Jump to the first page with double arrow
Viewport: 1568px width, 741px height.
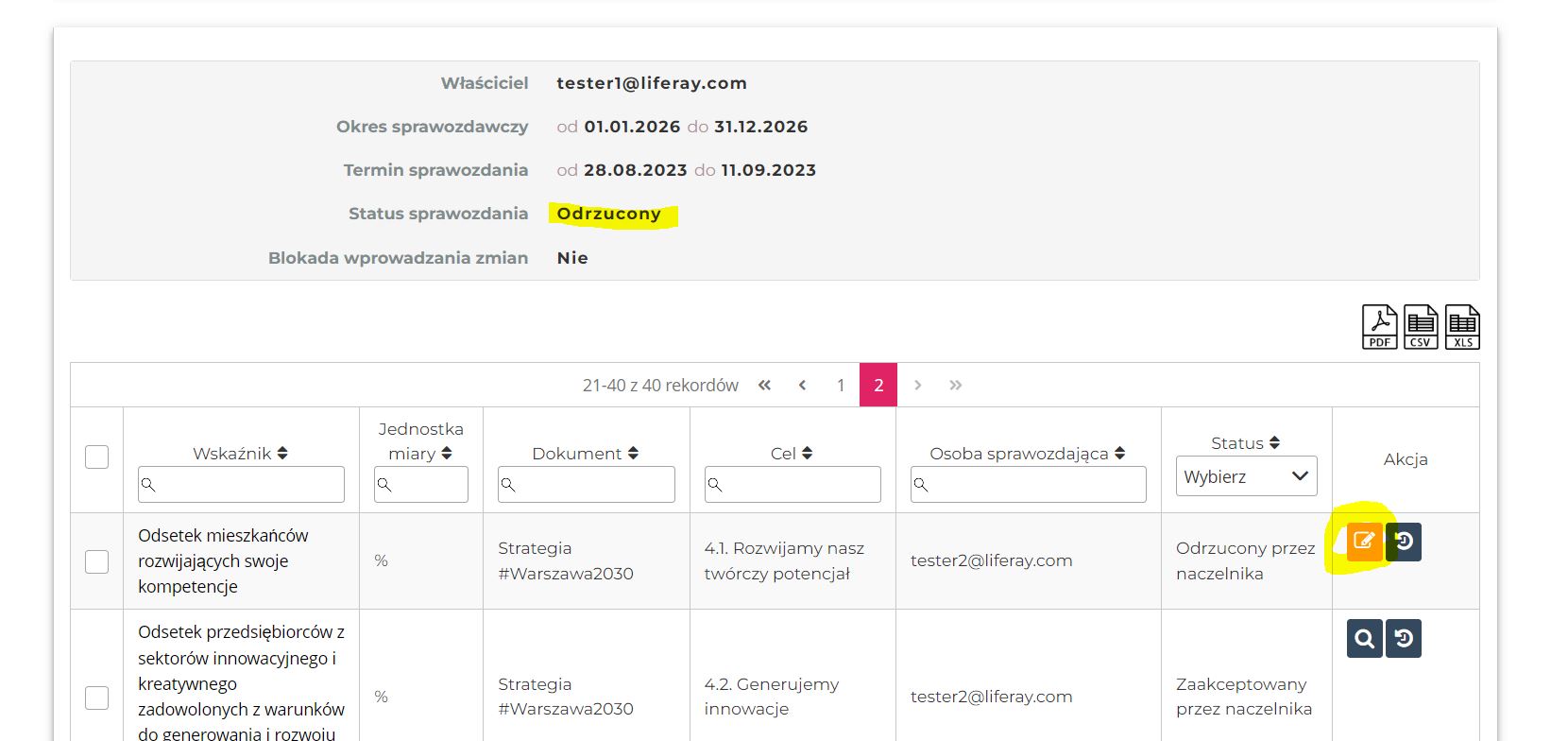764,386
